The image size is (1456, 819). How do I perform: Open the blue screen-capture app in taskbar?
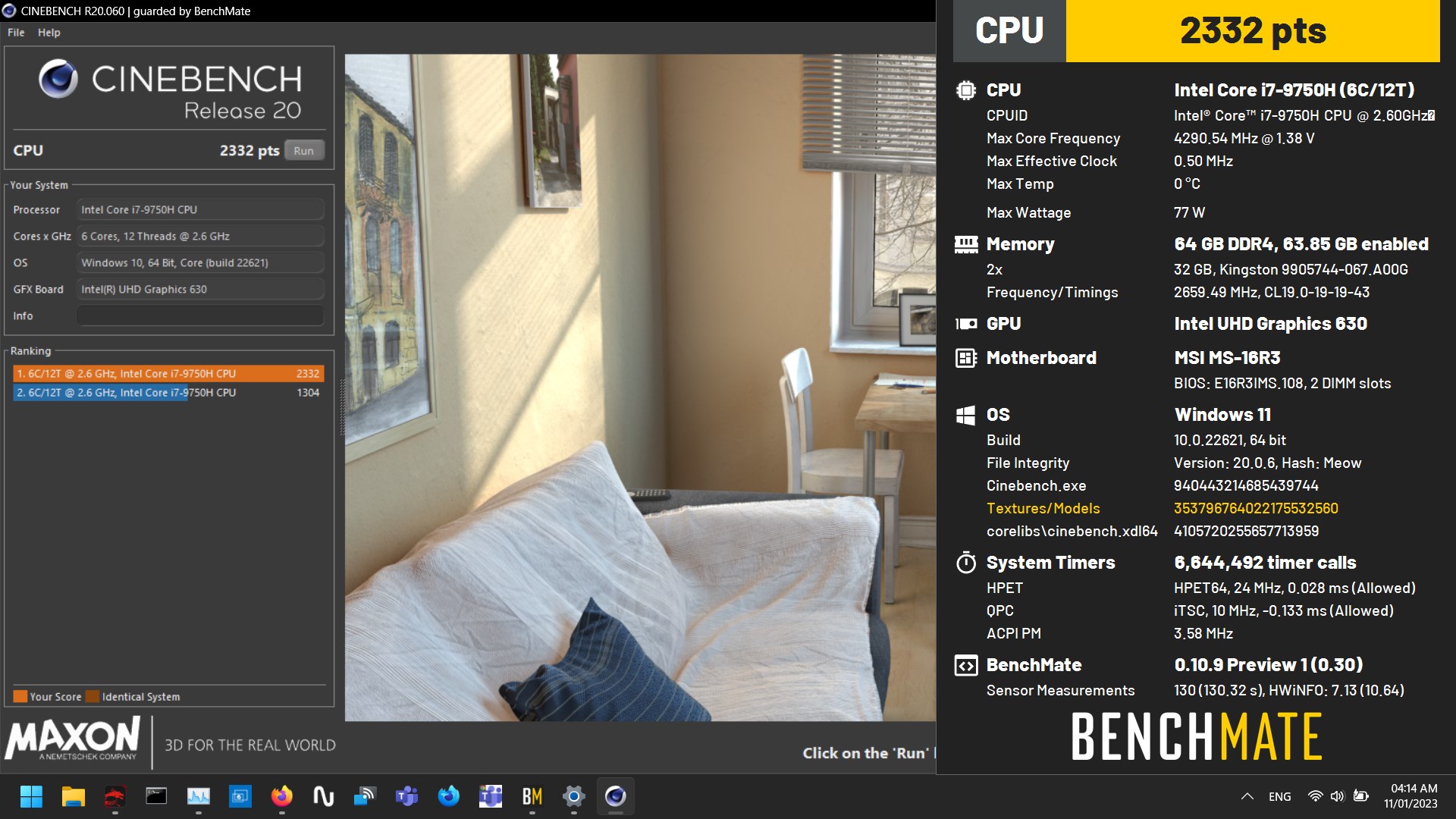click(240, 796)
